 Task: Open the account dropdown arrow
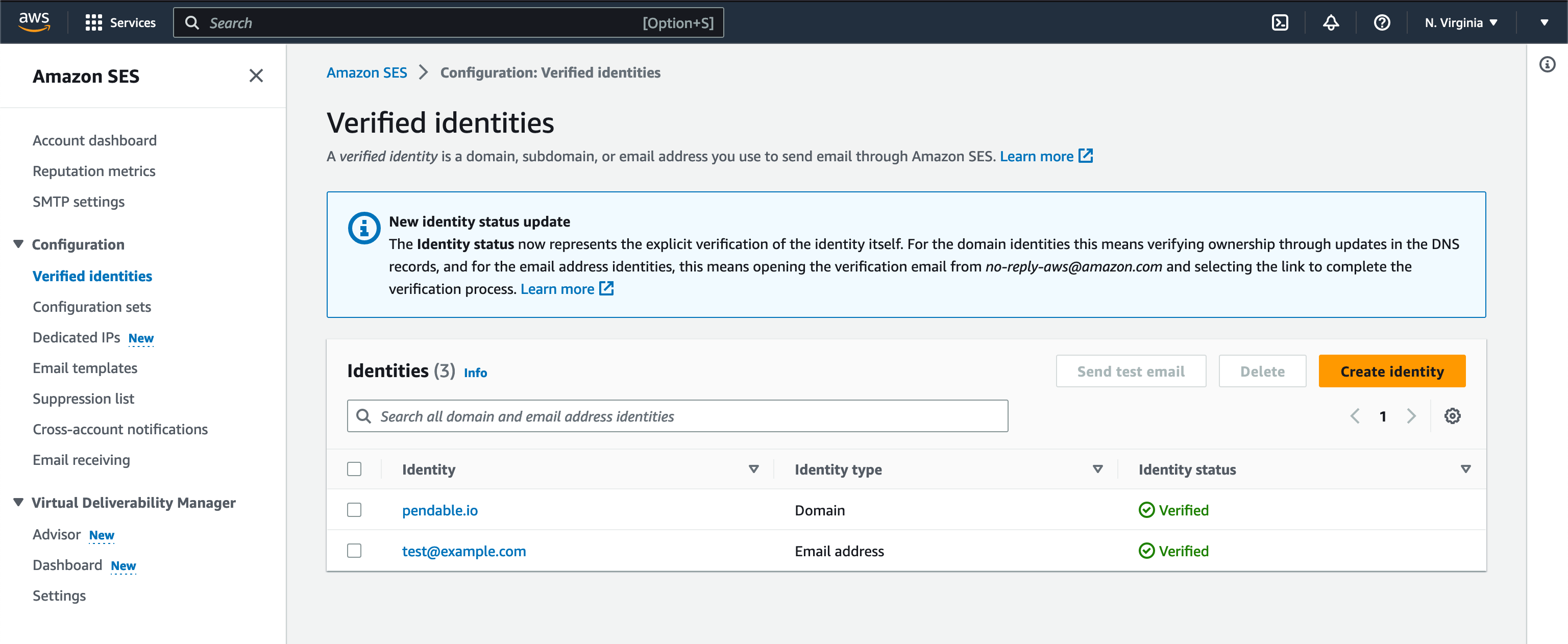(x=1543, y=22)
